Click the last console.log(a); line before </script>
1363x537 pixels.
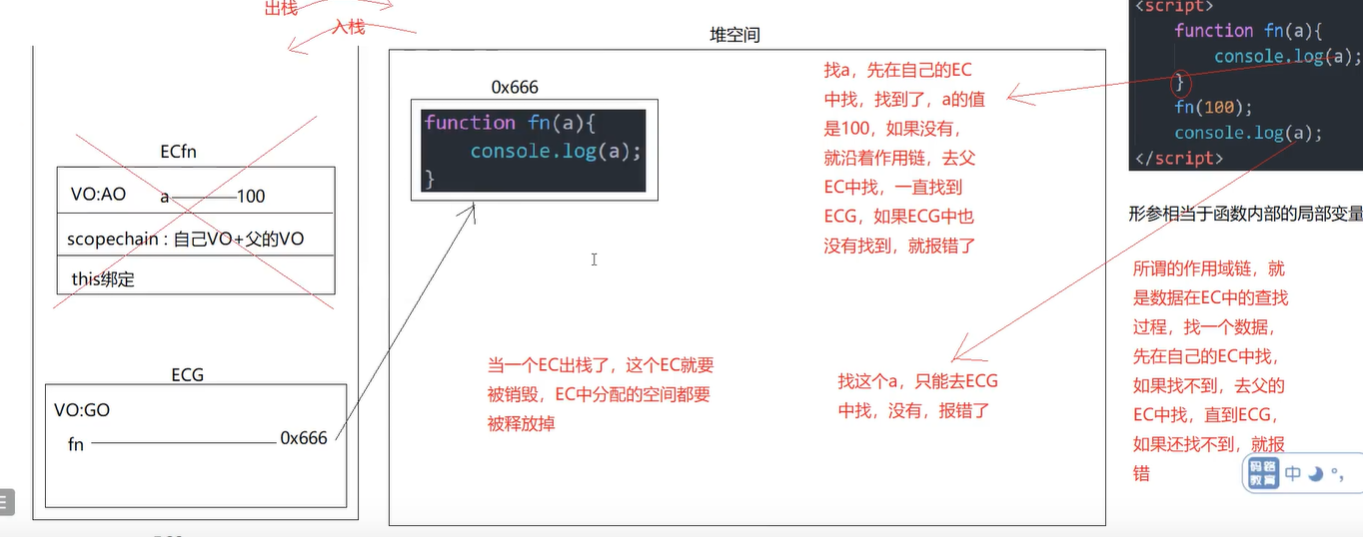(1248, 133)
